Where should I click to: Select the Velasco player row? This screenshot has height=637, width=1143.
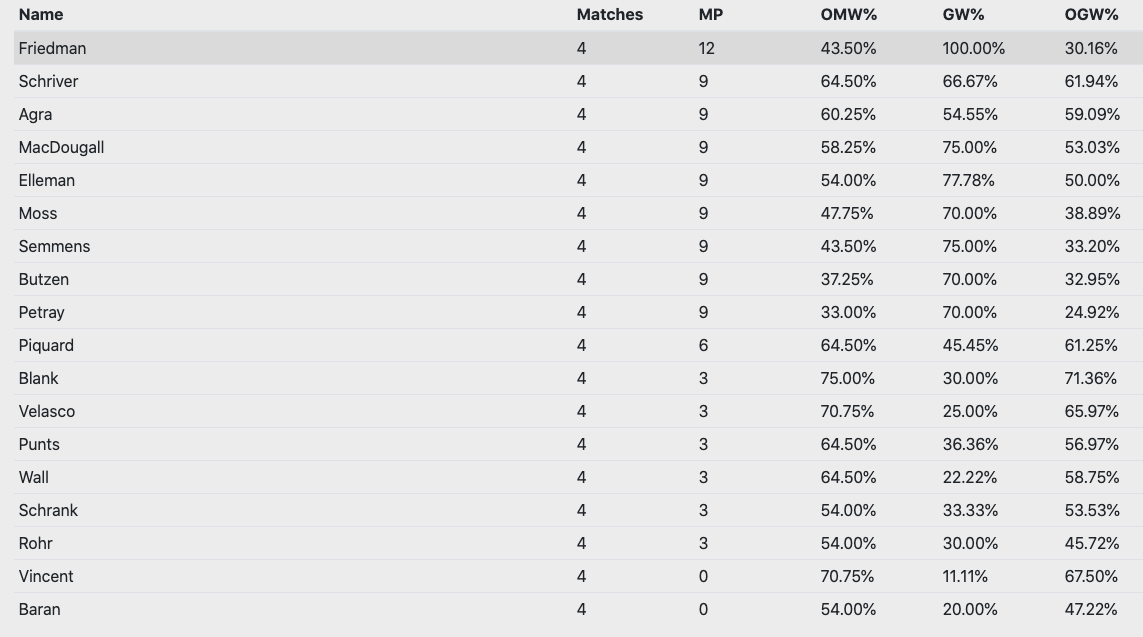click(46, 411)
